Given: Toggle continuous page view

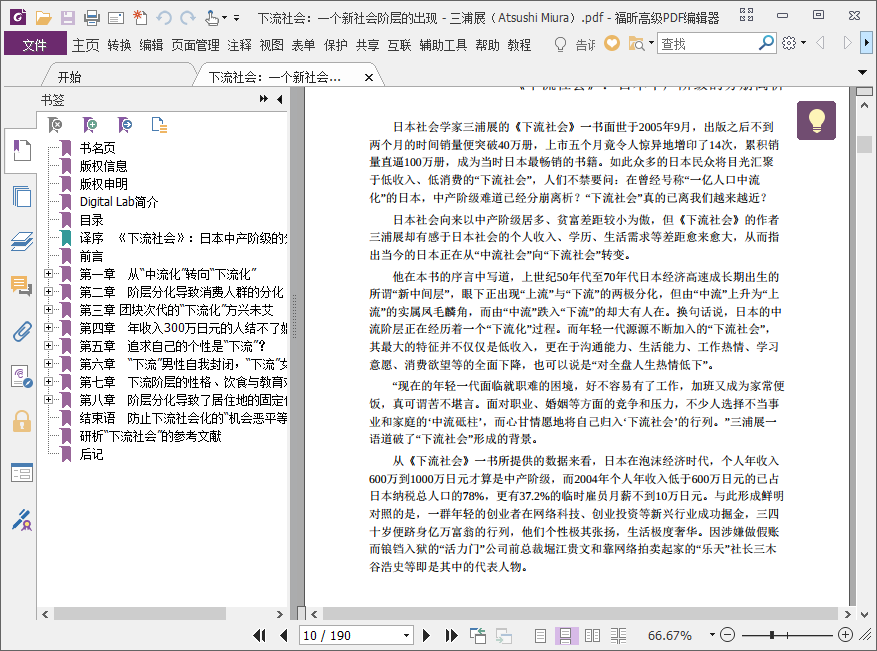Looking at the screenshot, I should [x=565, y=635].
